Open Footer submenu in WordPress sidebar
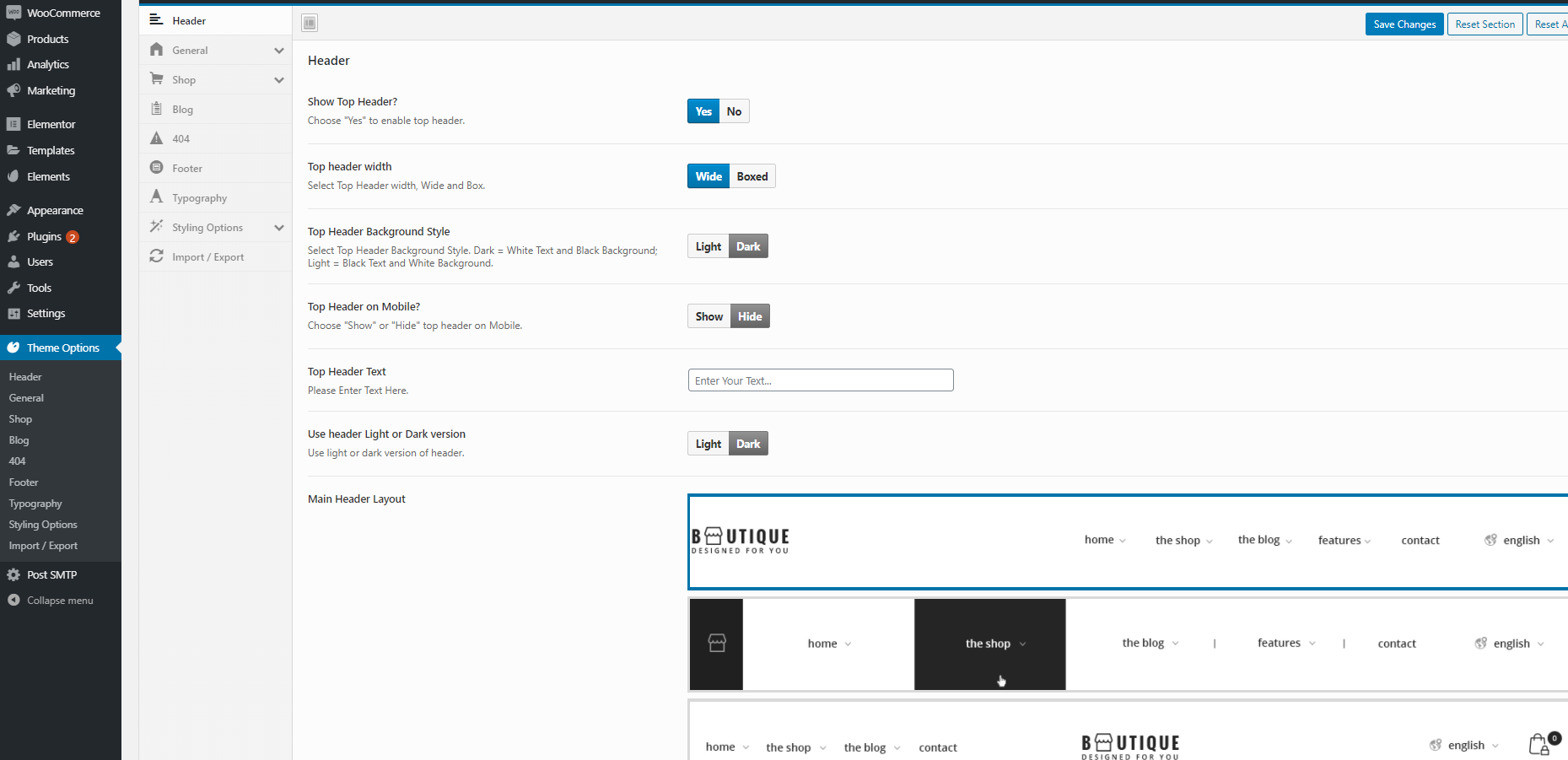Screen dimensions: 1568x760 coord(24,482)
